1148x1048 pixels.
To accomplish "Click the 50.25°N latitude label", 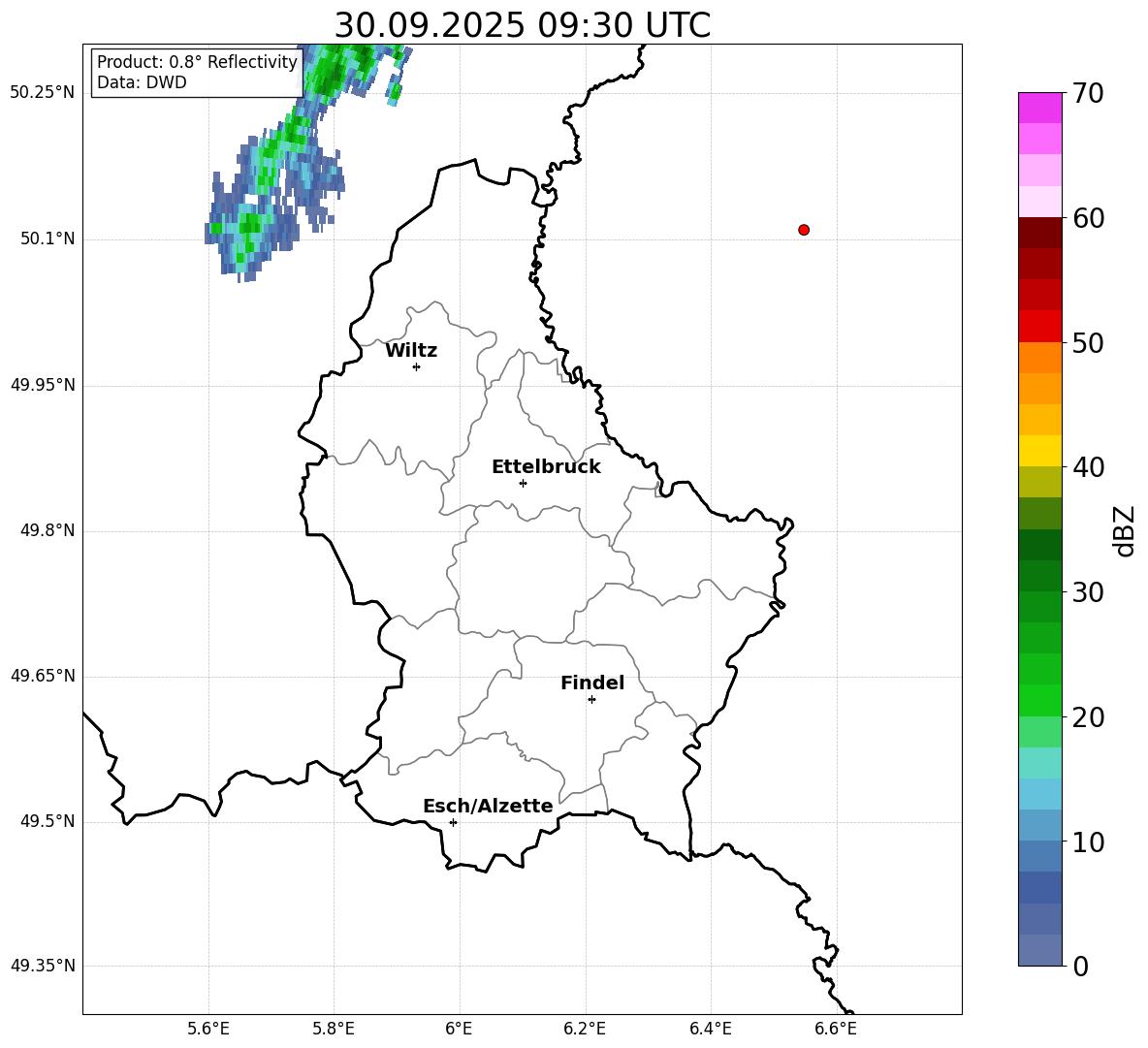I will tap(43, 93).
